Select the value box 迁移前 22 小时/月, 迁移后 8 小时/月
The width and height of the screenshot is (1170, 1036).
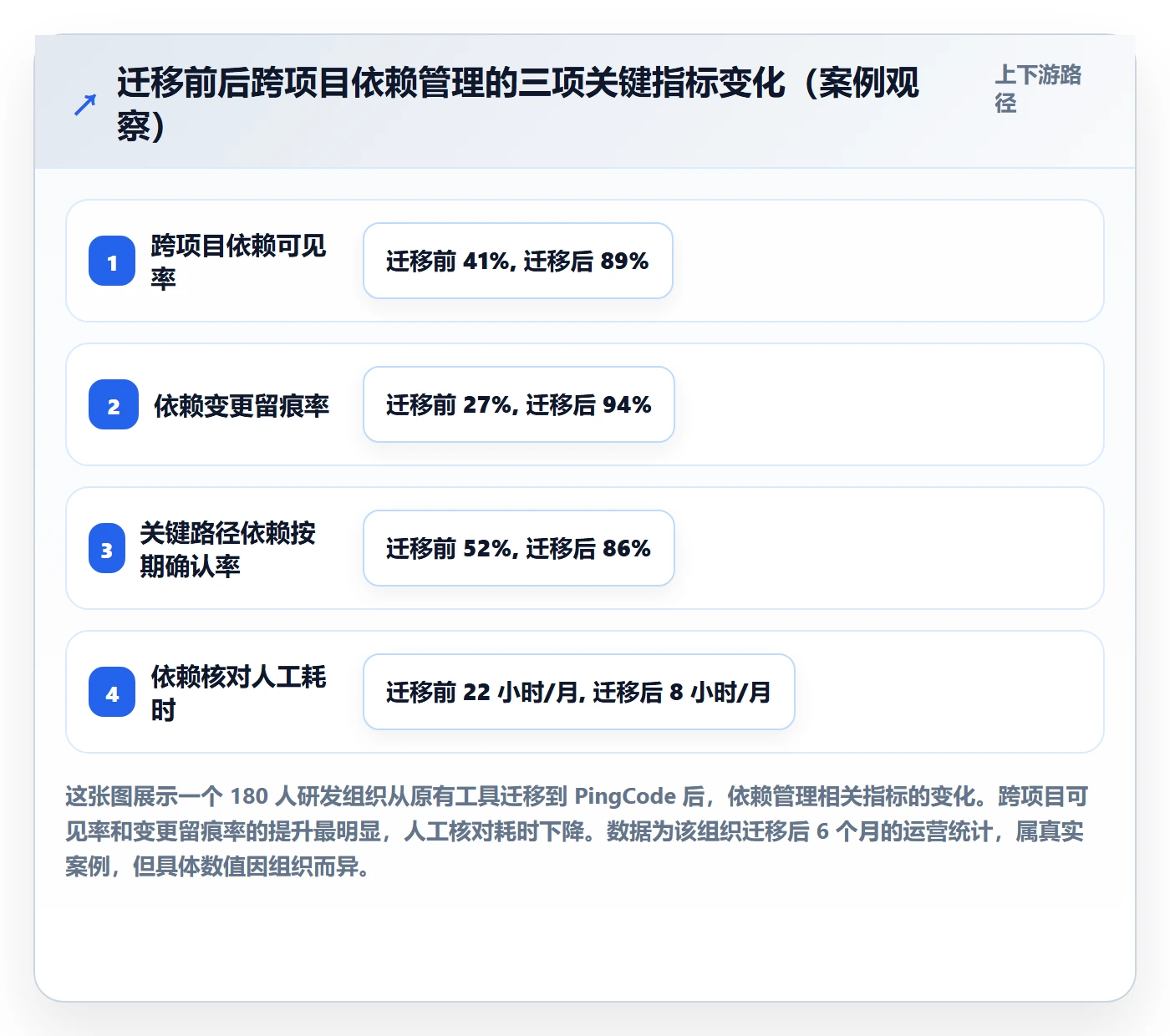click(x=579, y=692)
